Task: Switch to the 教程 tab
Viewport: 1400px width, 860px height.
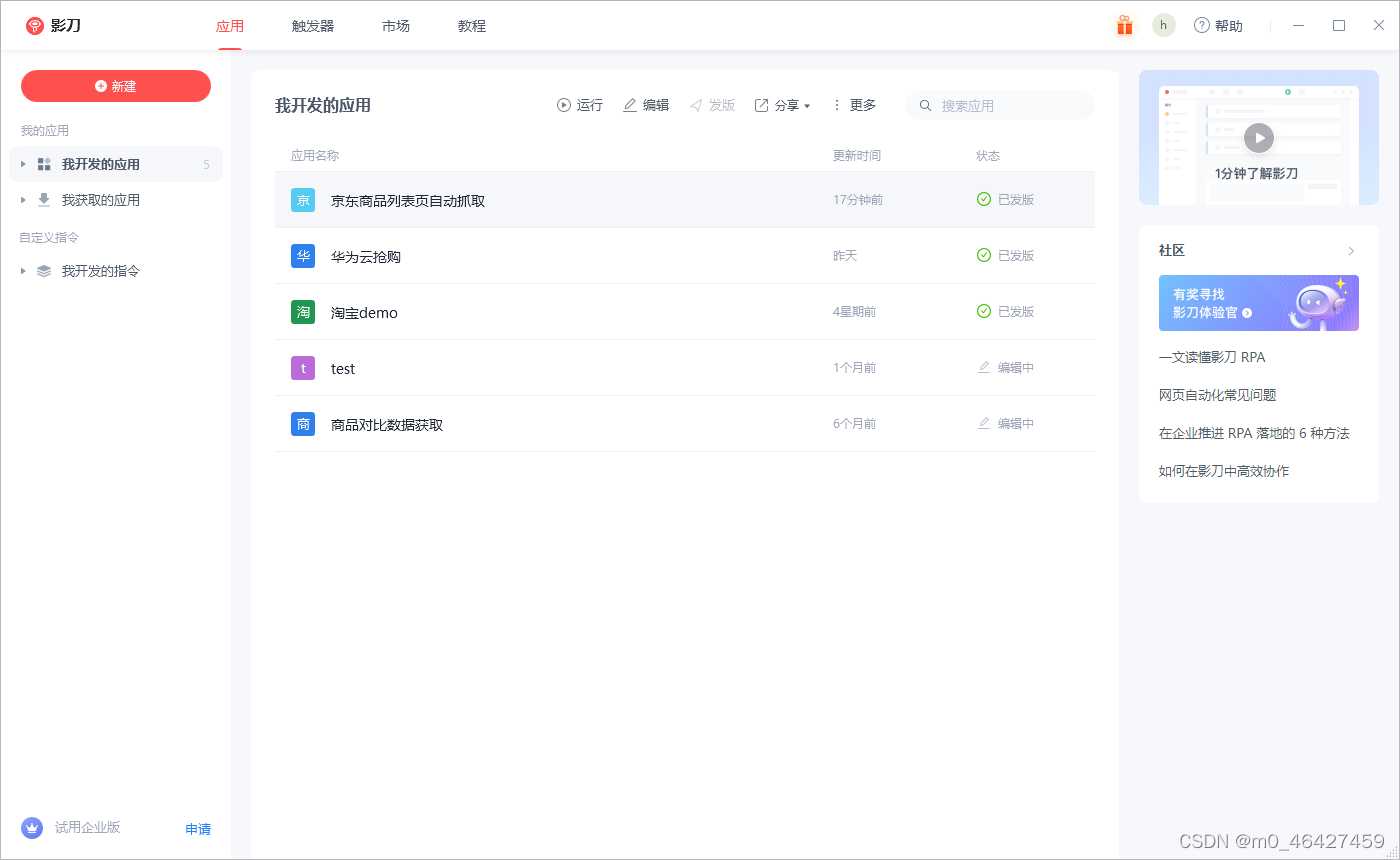Action: (x=472, y=26)
